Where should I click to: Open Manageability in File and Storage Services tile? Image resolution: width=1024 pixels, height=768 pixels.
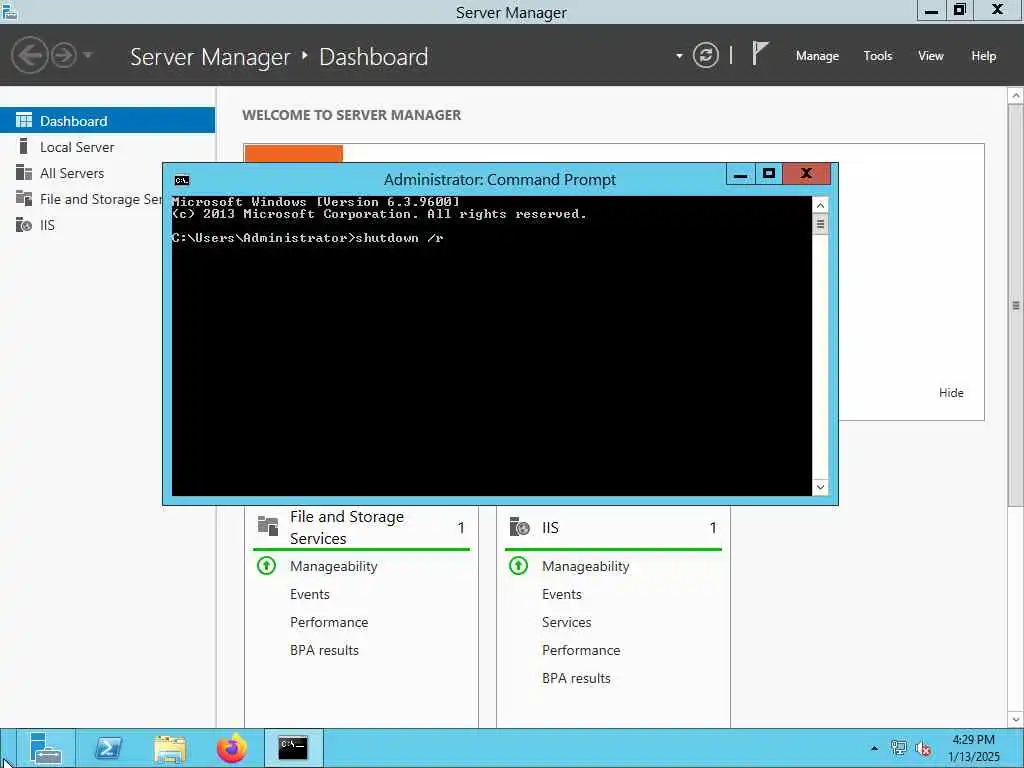click(334, 566)
